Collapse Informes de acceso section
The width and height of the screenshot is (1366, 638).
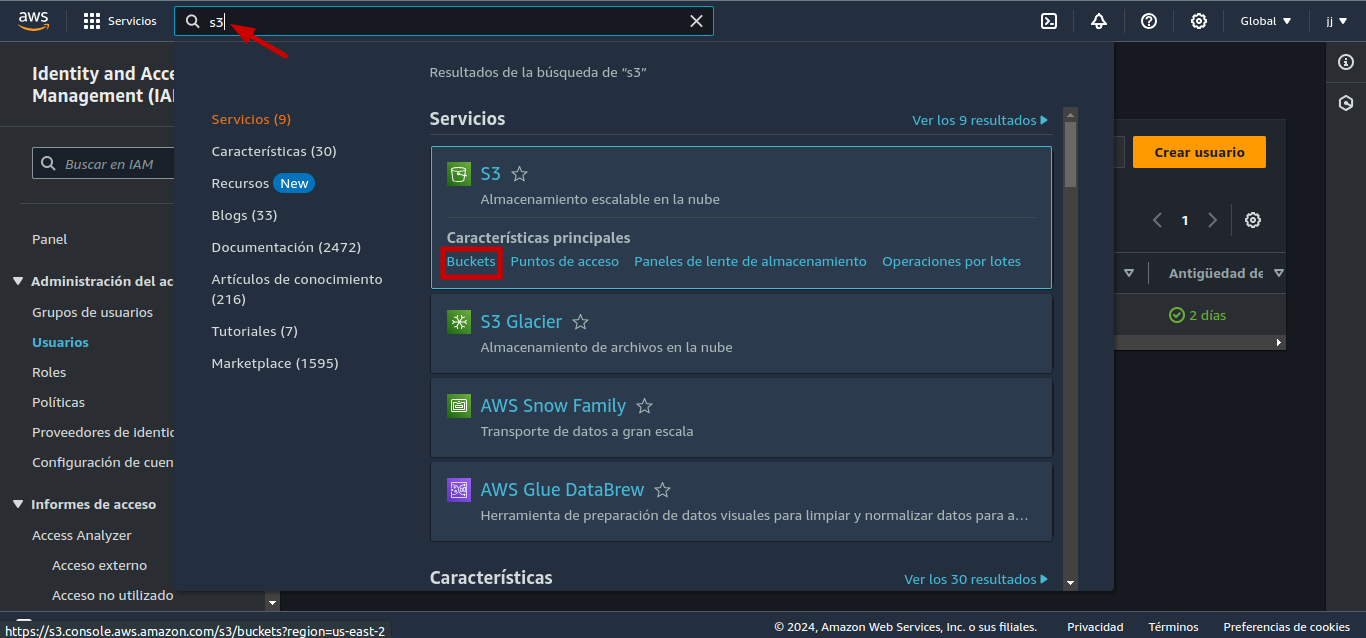[x=18, y=505]
